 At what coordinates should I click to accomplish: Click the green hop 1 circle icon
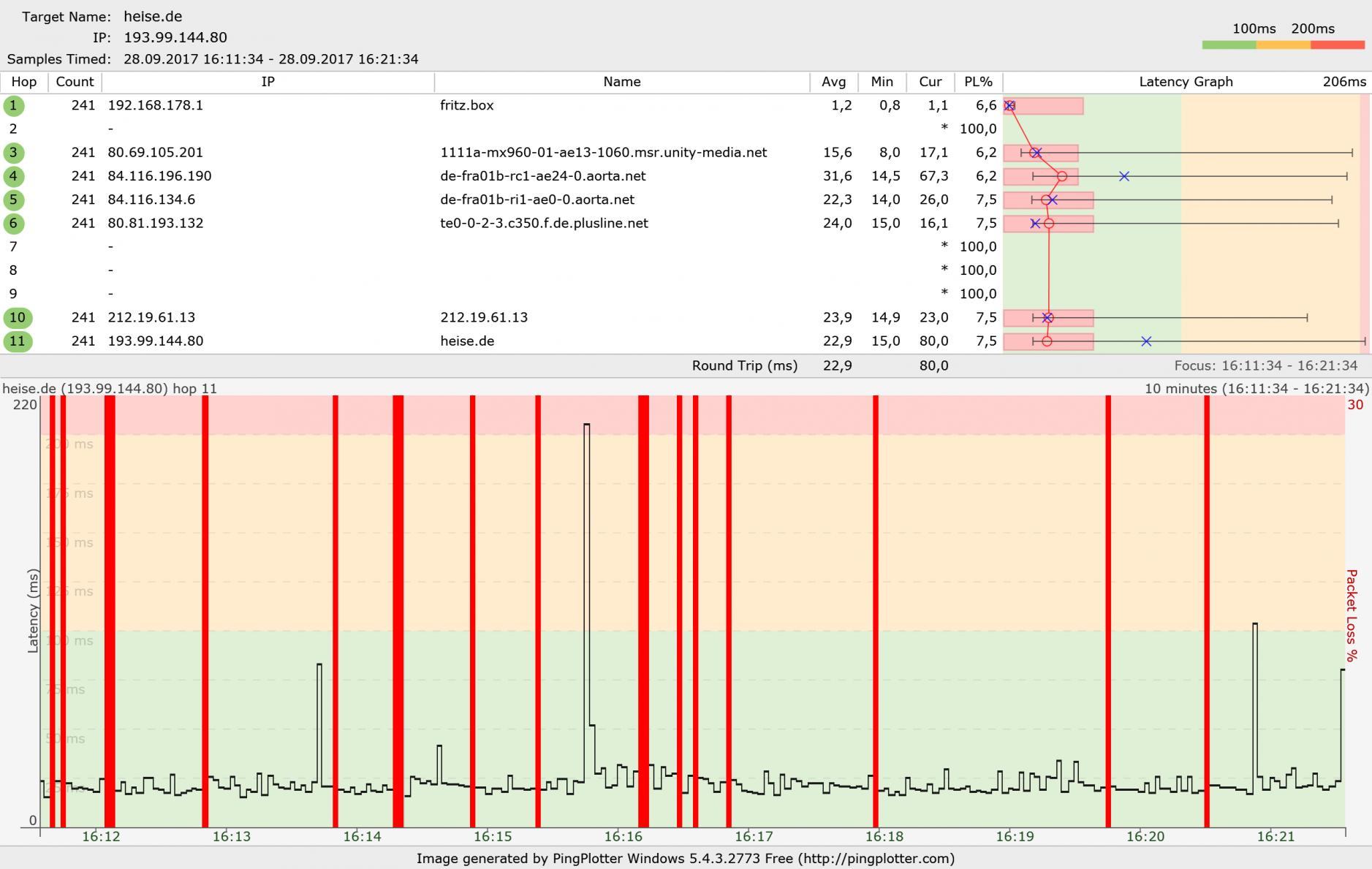click(x=13, y=105)
